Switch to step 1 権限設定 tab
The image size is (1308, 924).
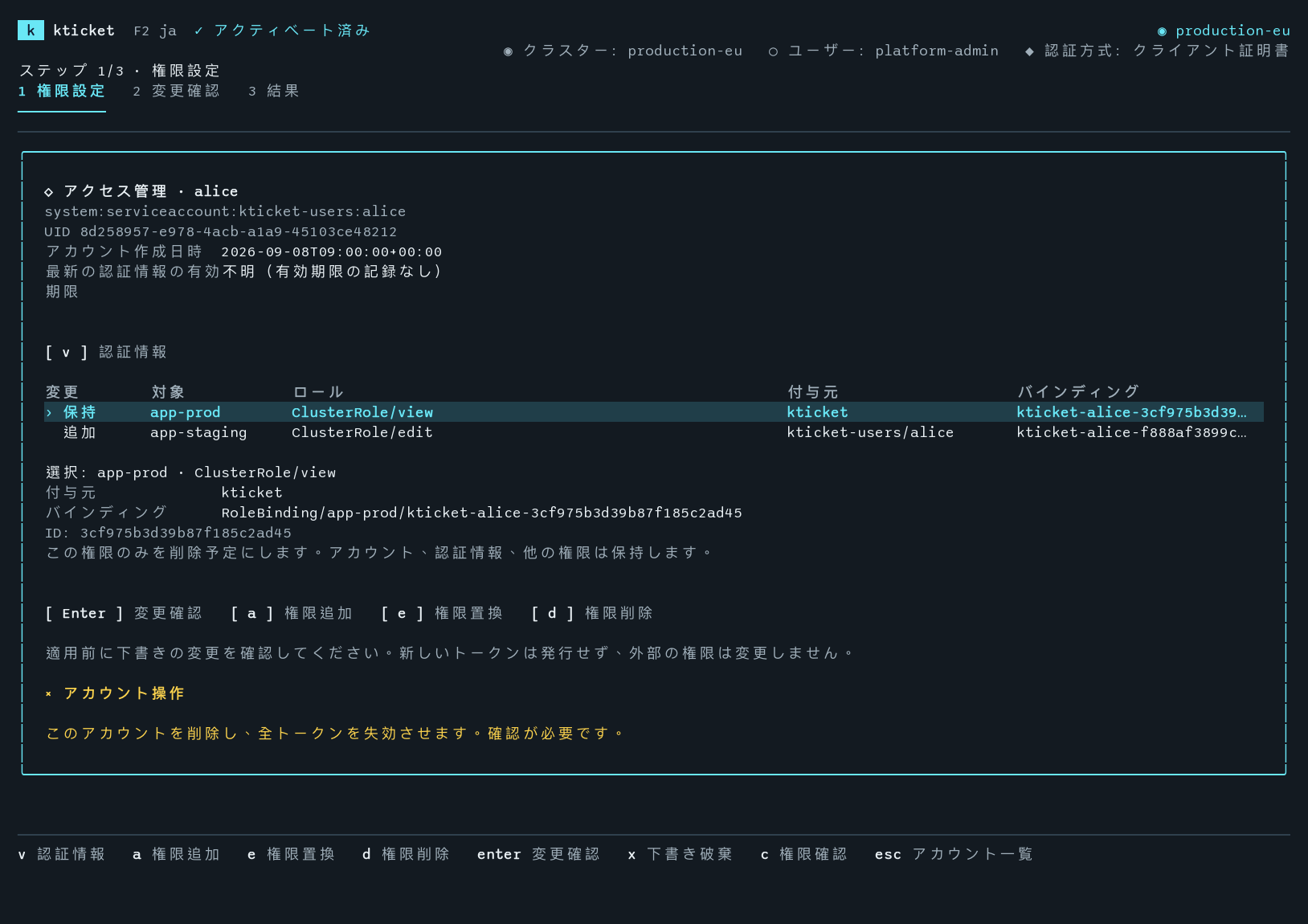[62, 91]
